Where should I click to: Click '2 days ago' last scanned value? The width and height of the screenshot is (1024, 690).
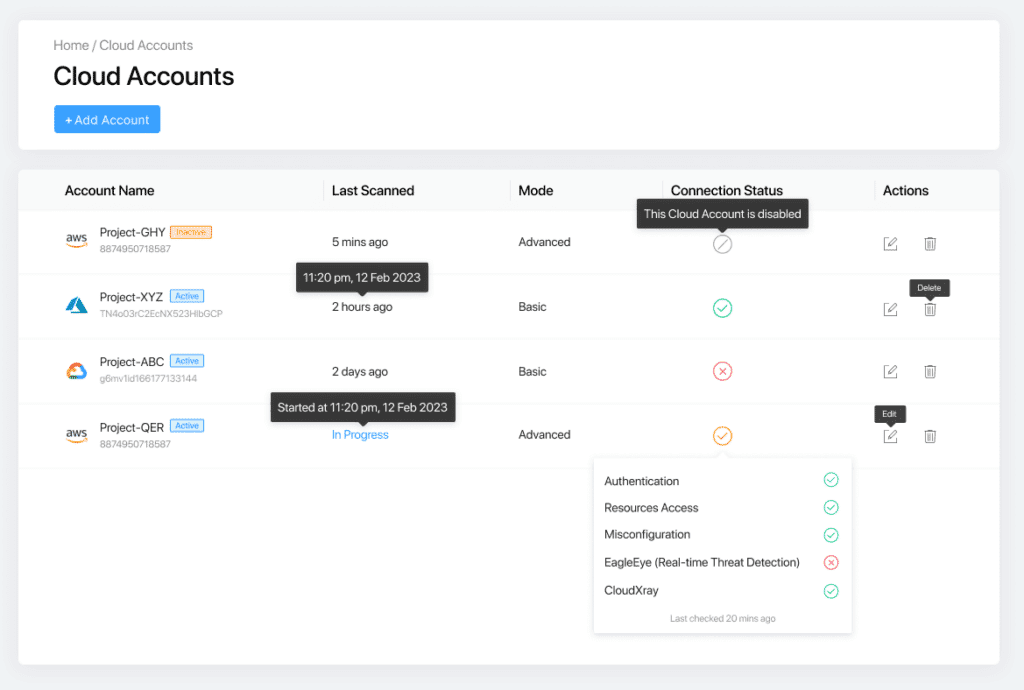tap(360, 371)
